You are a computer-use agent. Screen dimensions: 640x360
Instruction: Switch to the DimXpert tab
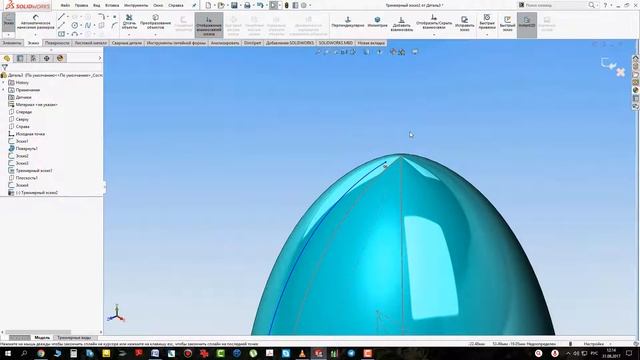click(252, 43)
